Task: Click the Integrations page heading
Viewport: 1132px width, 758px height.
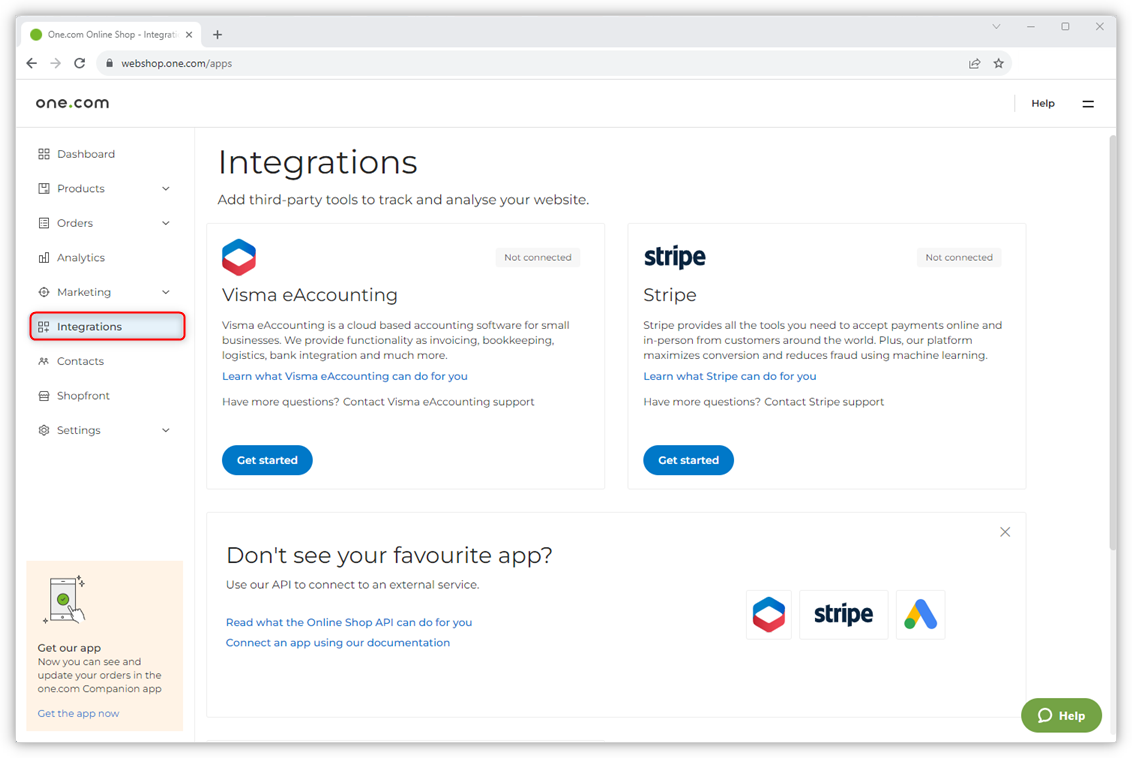Action: (318, 162)
